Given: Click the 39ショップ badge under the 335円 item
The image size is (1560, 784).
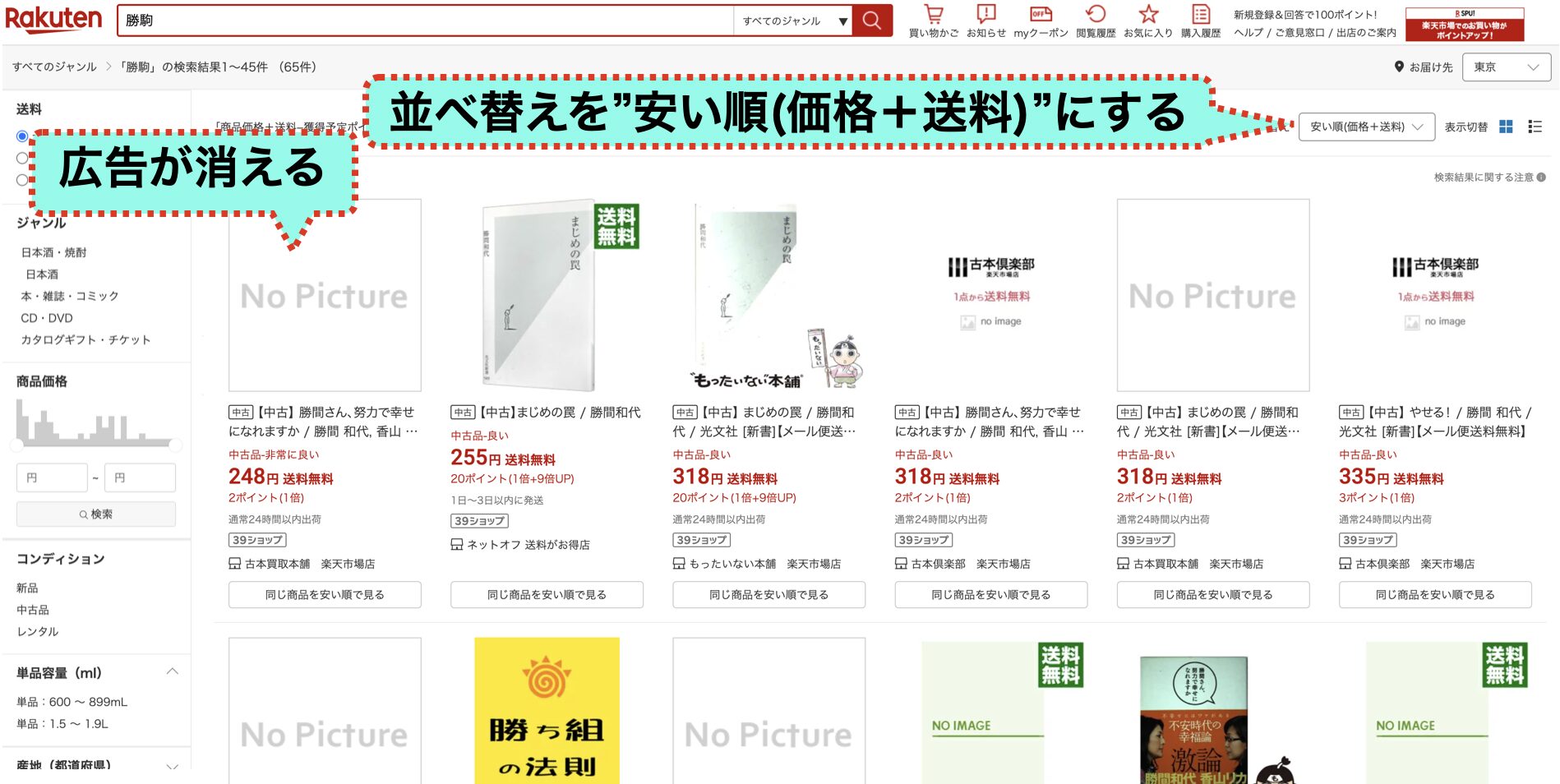Looking at the screenshot, I should (1368, 540).
